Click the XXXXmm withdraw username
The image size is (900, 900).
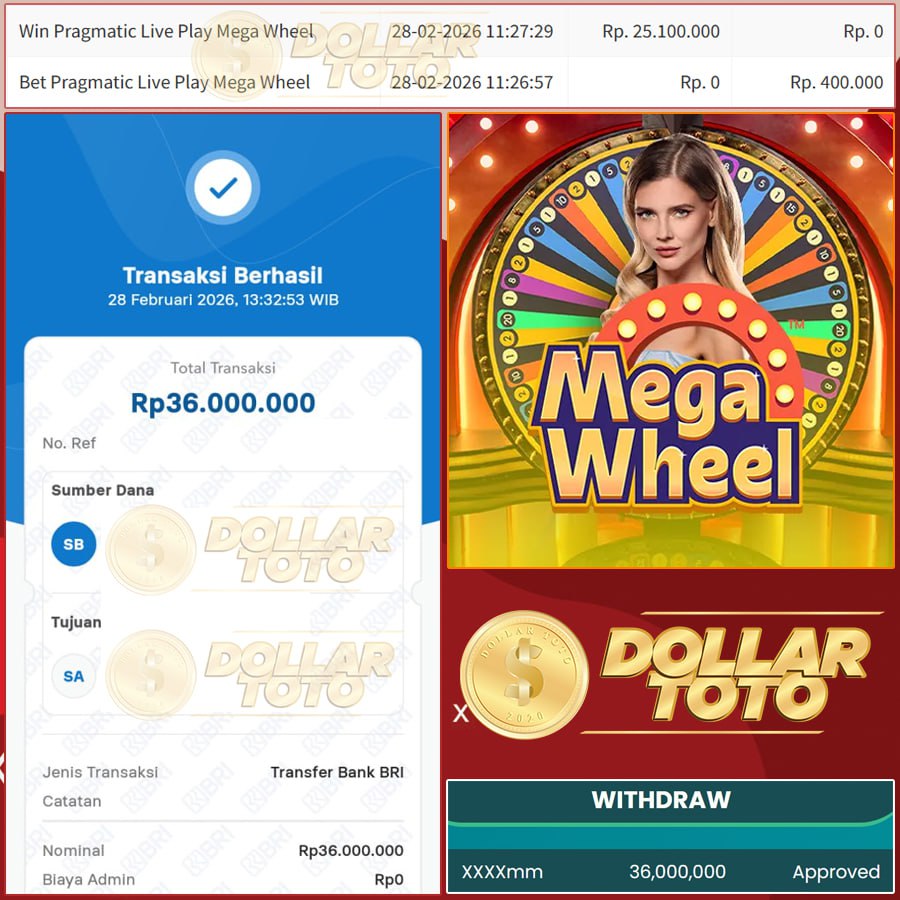tap(502, 872)
